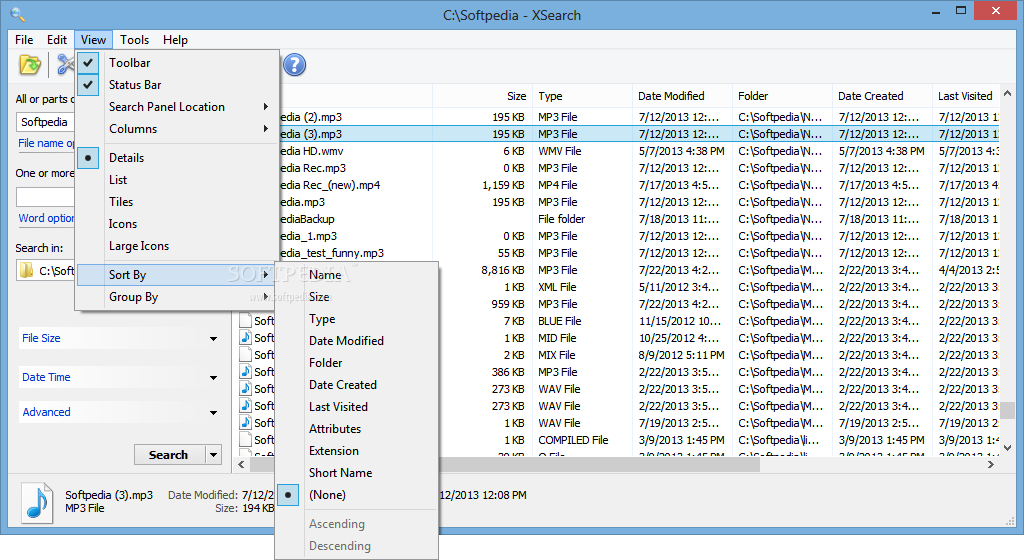This screenshot has height=560, width=1024.
Task: Click the open folder toolbar icon
Action: pos(30,65)
